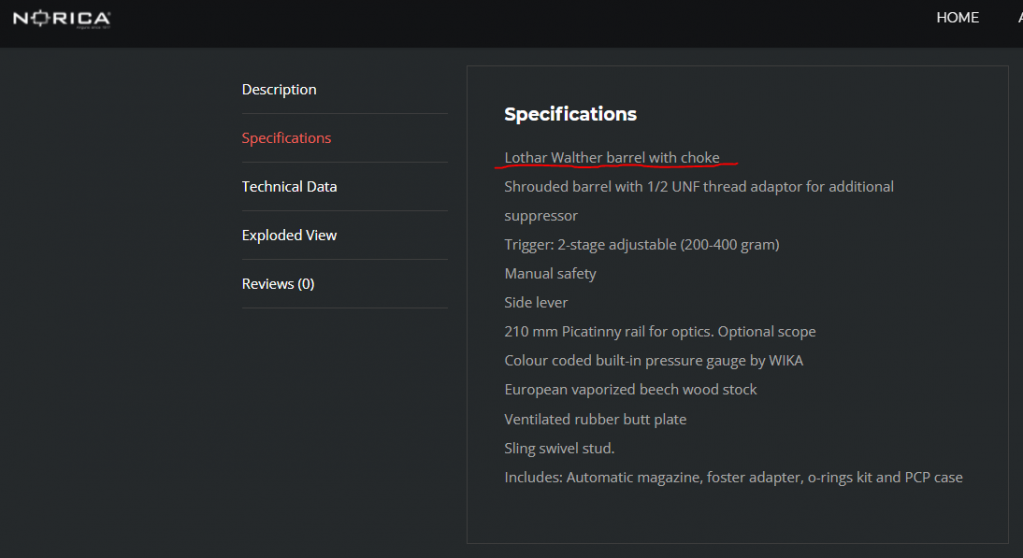This screenshot has width=1023, height=558.
Task: Show the Exploded View tab
Action: (290, 235)
